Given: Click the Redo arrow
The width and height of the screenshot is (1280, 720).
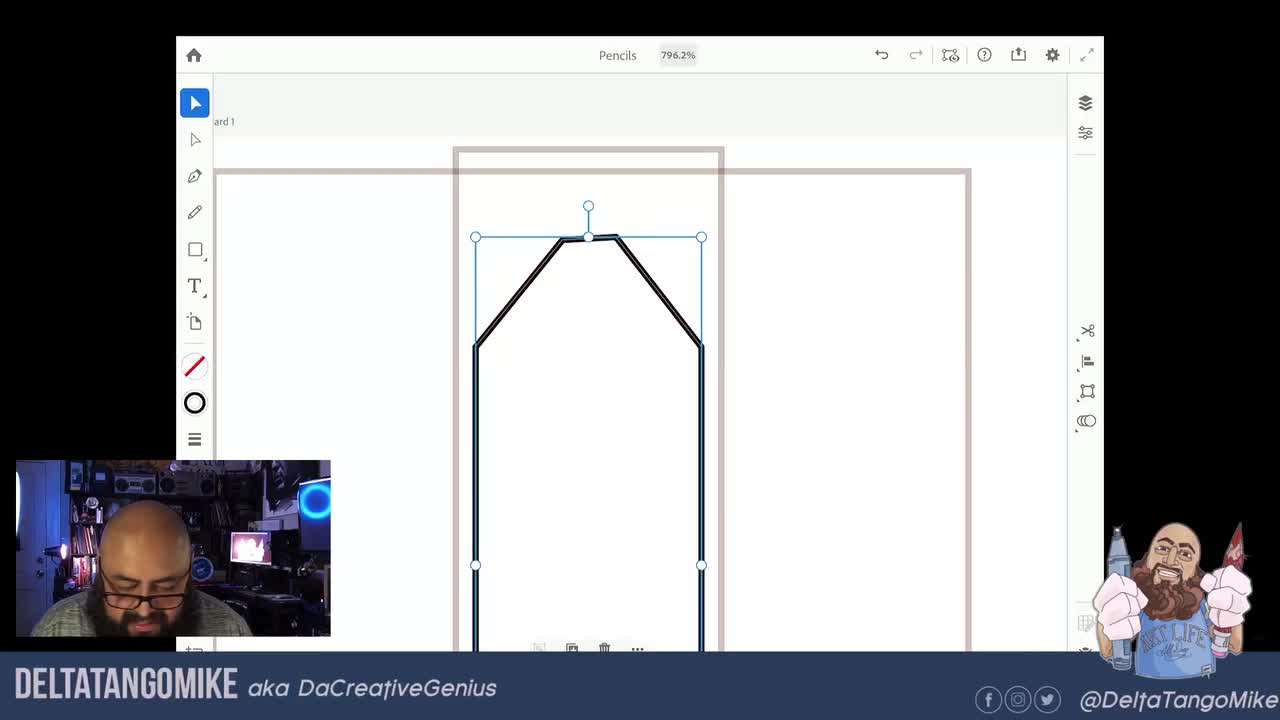Looking at the screenshot, I should tap(915, 55).
